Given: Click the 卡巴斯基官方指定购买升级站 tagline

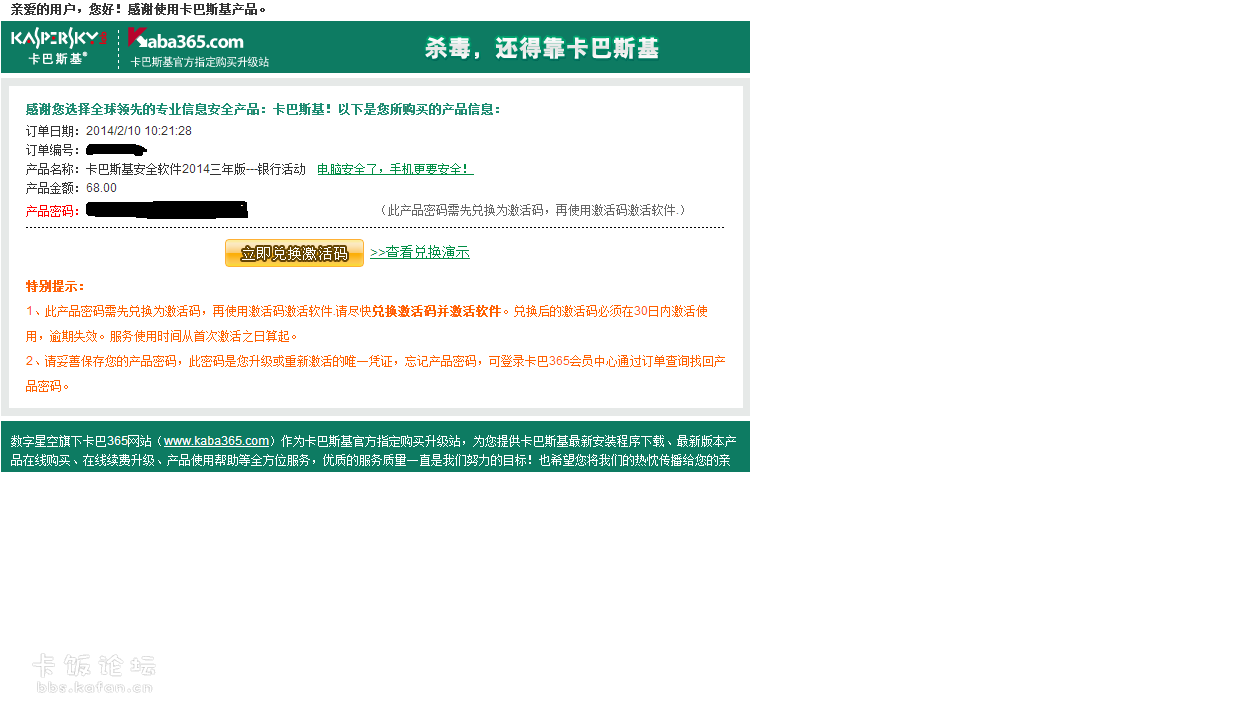Looking at the screenshot, I should pyautogui.click(x=200, y=62).
